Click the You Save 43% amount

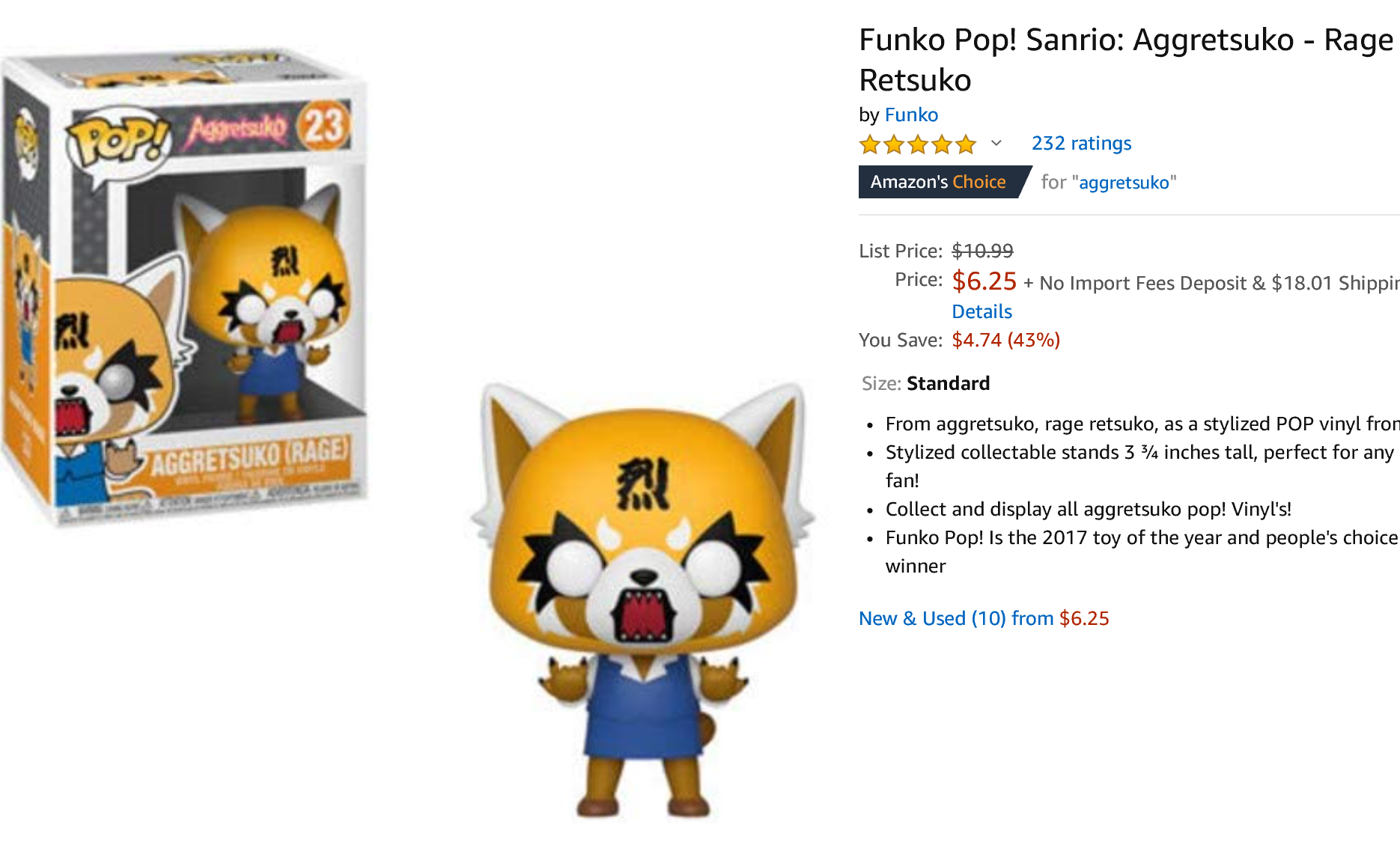(x=1005, y=339)
